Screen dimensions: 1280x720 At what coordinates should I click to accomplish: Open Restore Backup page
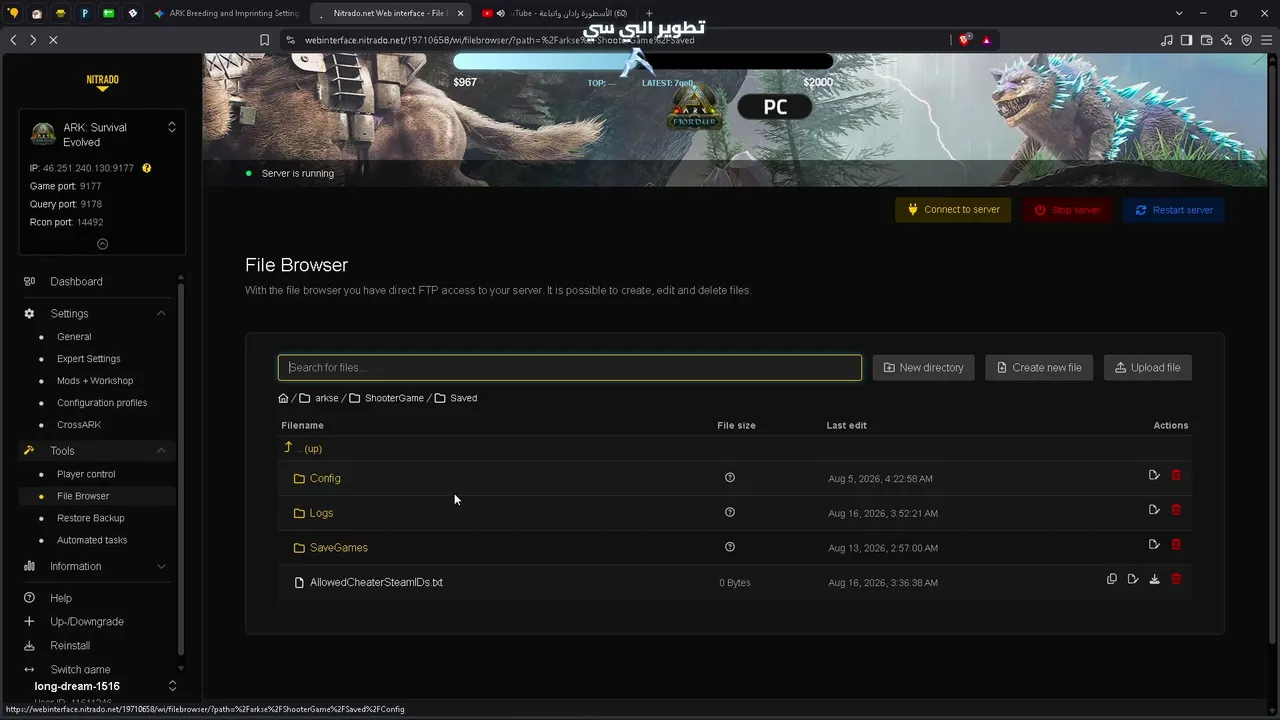[91, 518]
